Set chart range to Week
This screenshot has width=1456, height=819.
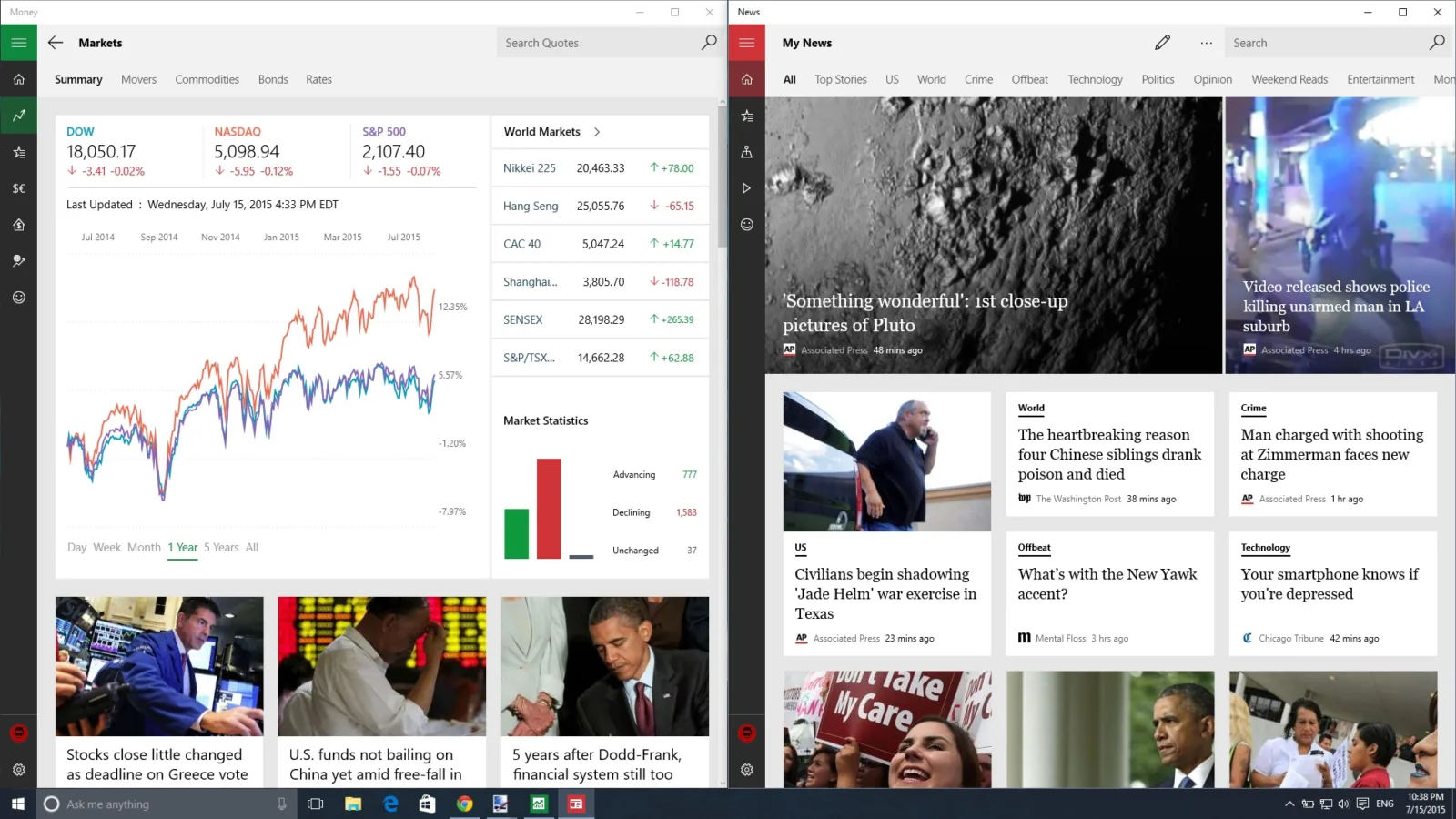pos(106,547)
